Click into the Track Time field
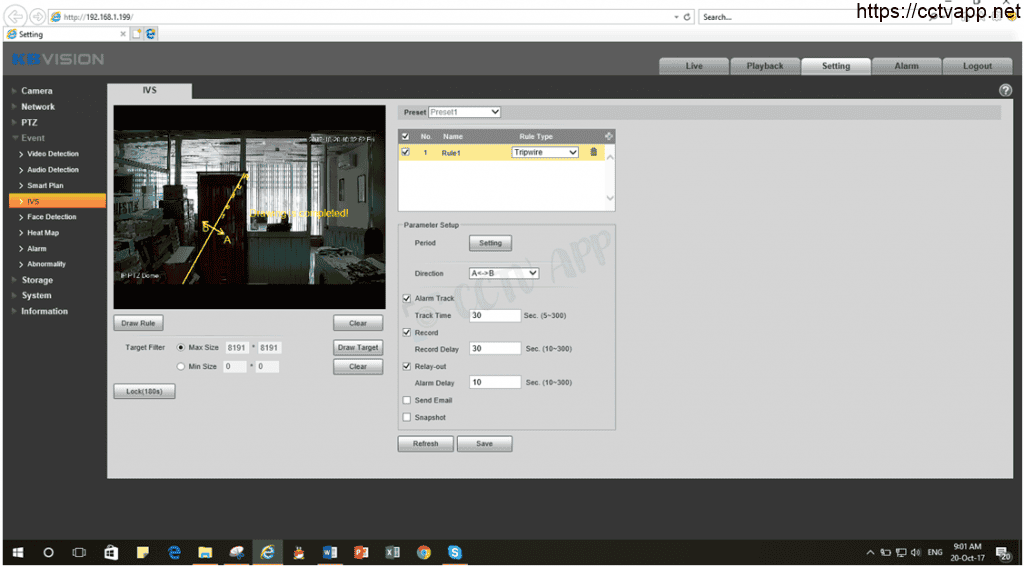 [x=495, y=315]
